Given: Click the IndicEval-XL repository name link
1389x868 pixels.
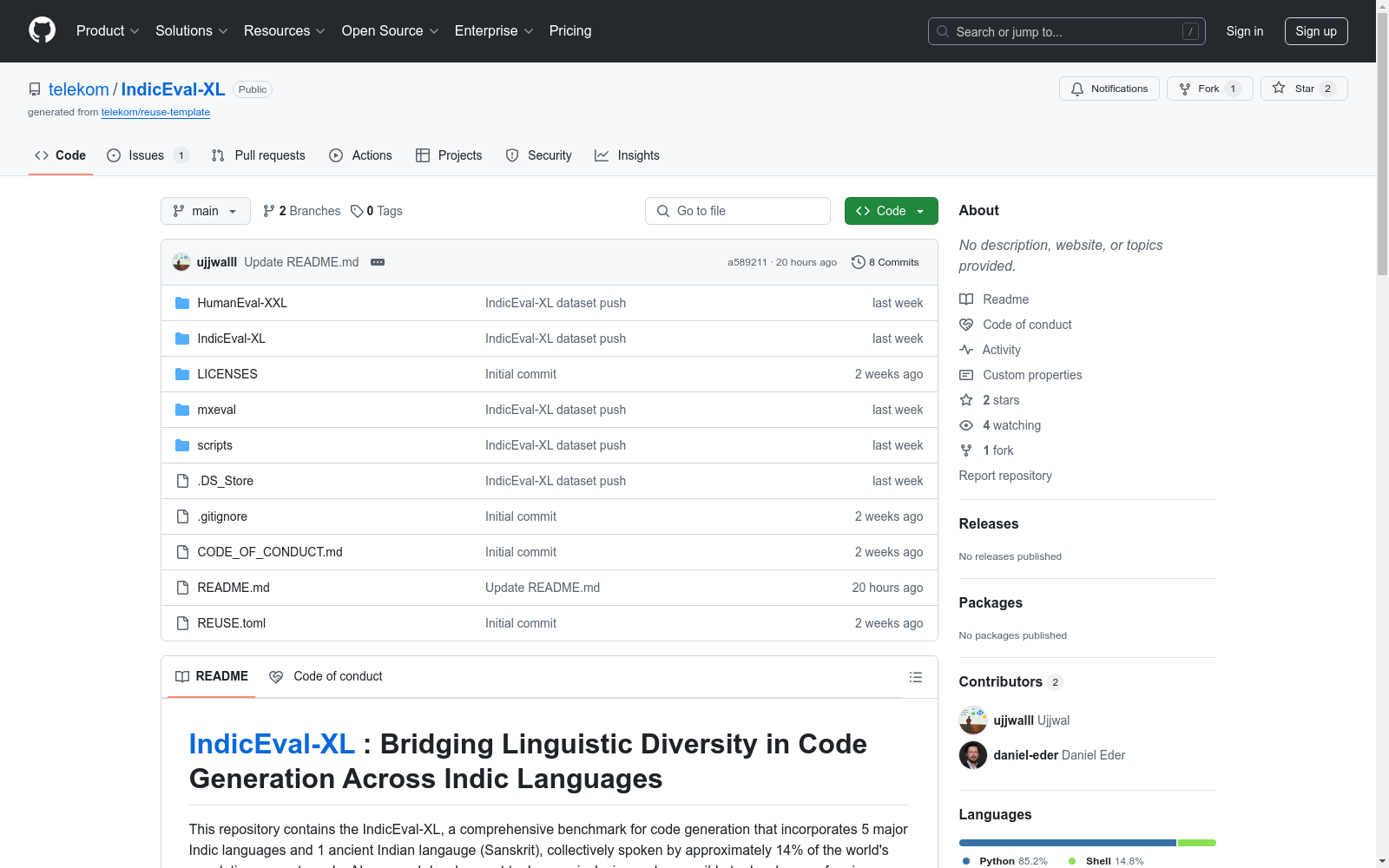Looking at the screenshot, I should point(173,89).
